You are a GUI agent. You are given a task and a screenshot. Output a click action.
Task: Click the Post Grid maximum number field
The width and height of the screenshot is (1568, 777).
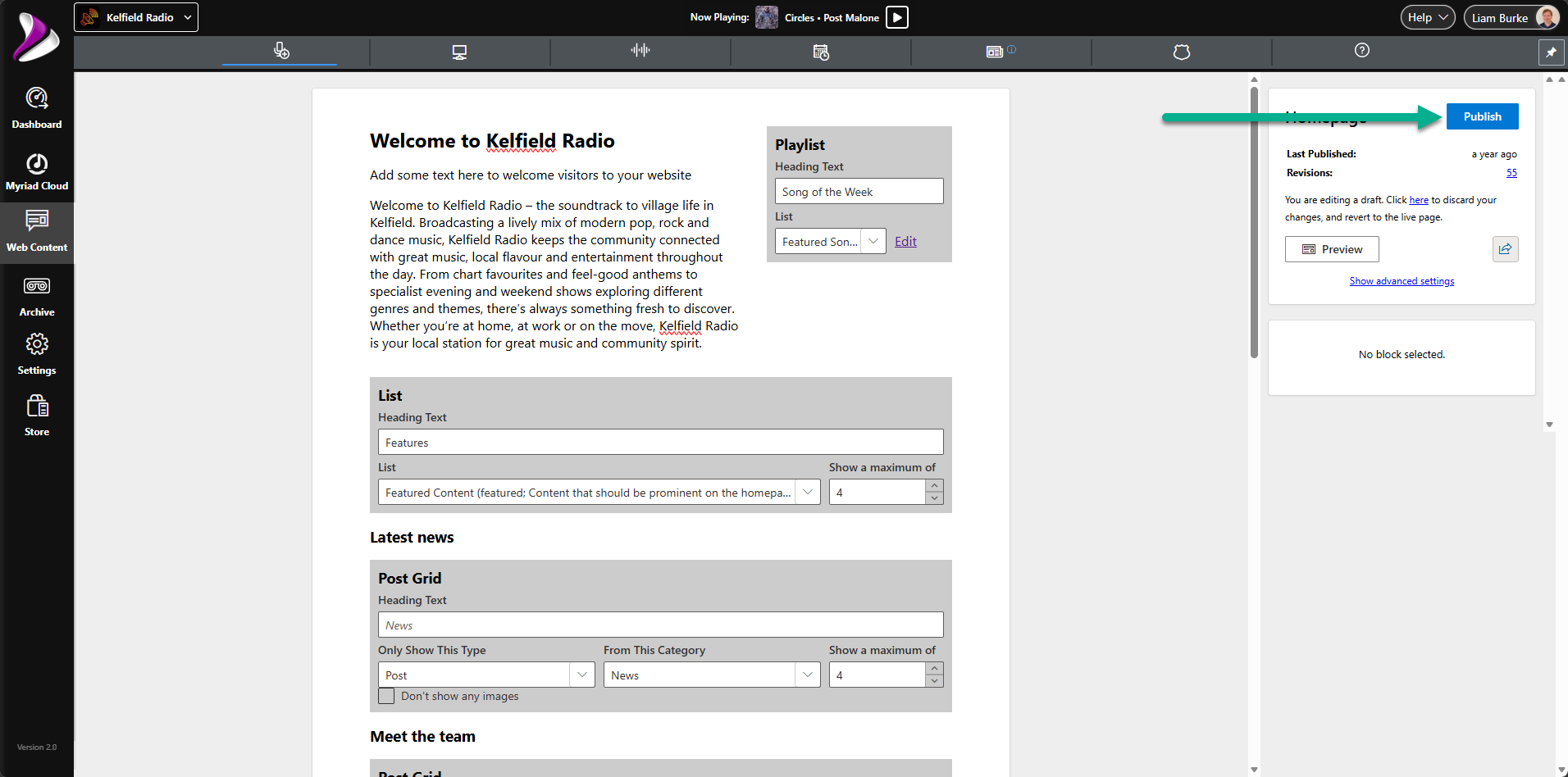tap(877, 675)
